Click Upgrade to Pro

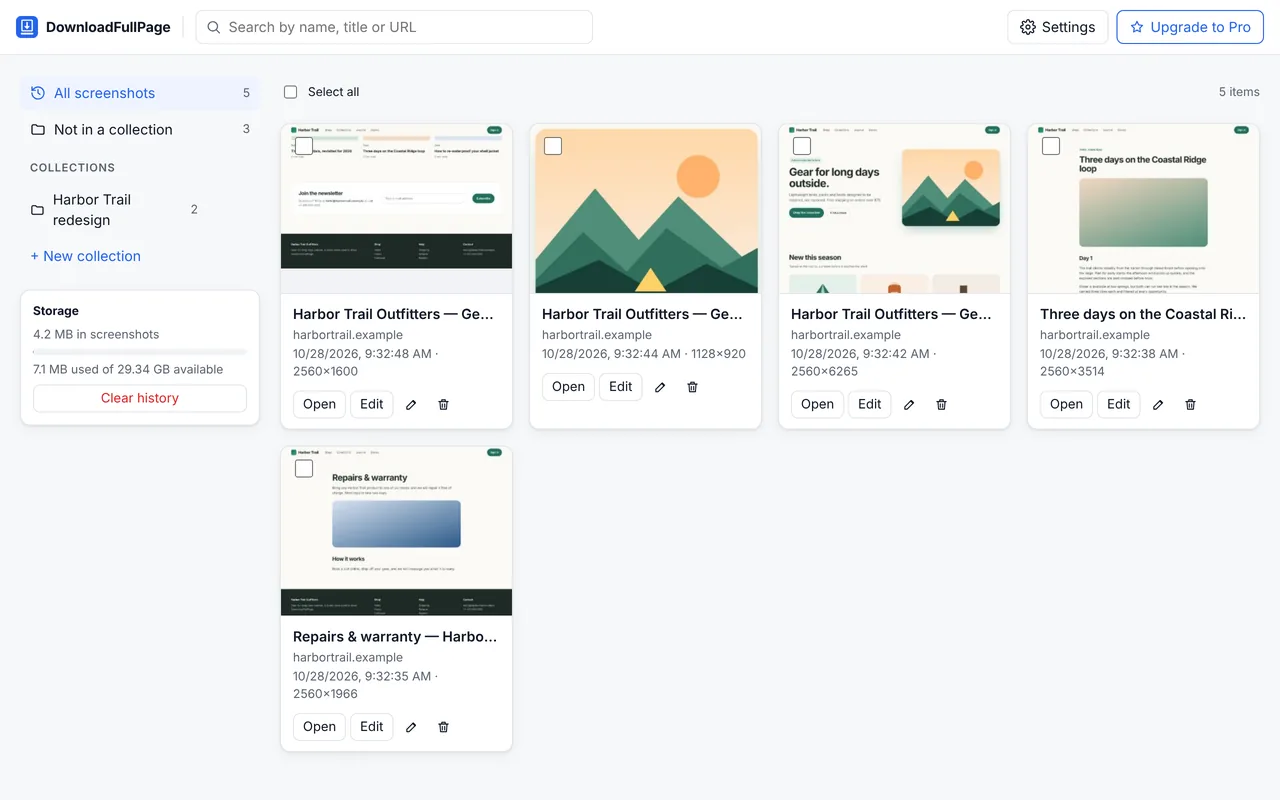click(1190, 27)
